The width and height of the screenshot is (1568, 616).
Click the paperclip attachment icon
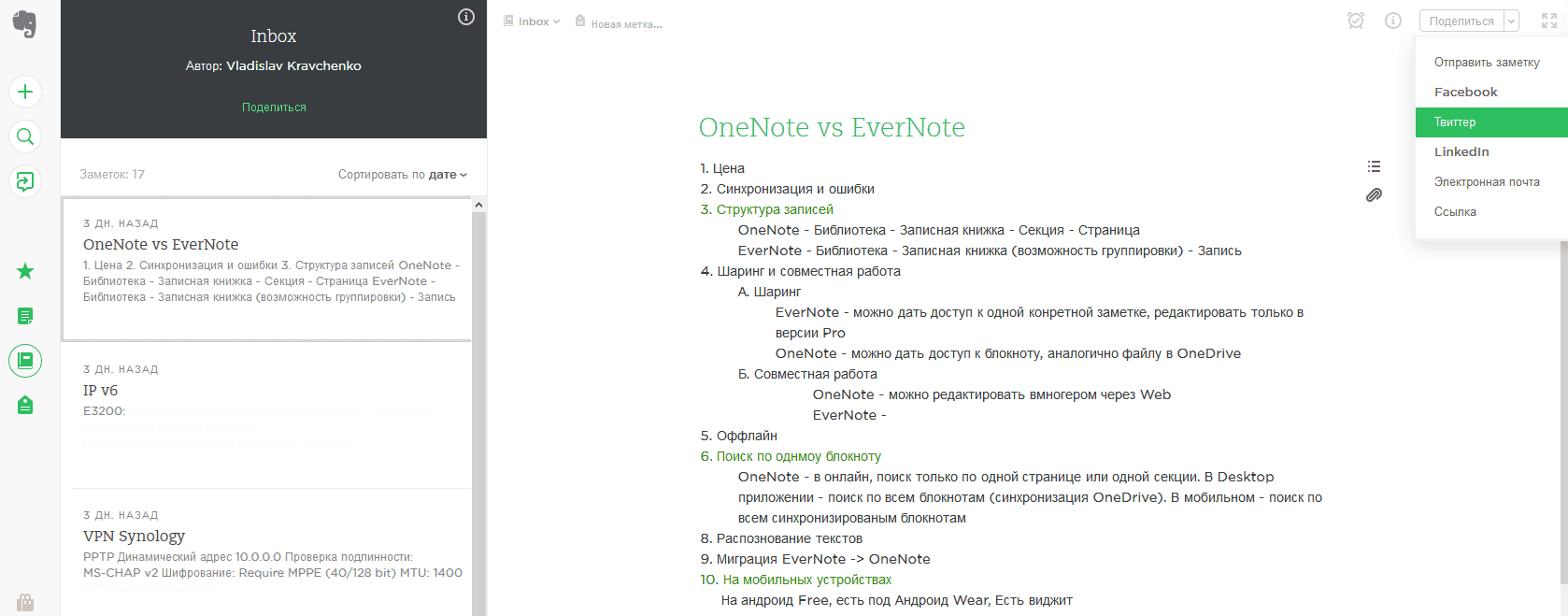pyautogui.click(x=1374, y=195)
